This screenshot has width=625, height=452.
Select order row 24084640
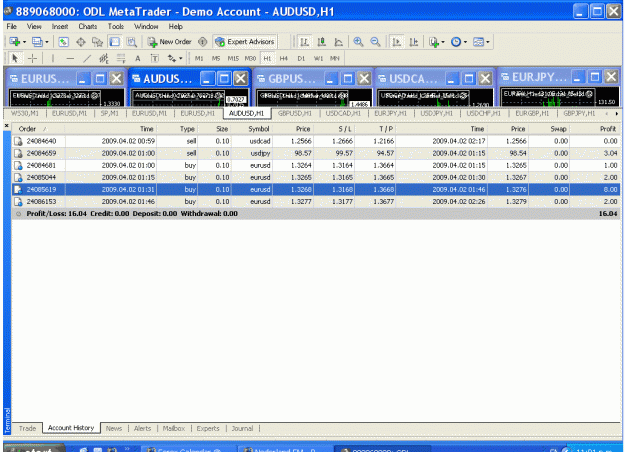point(316,141)
